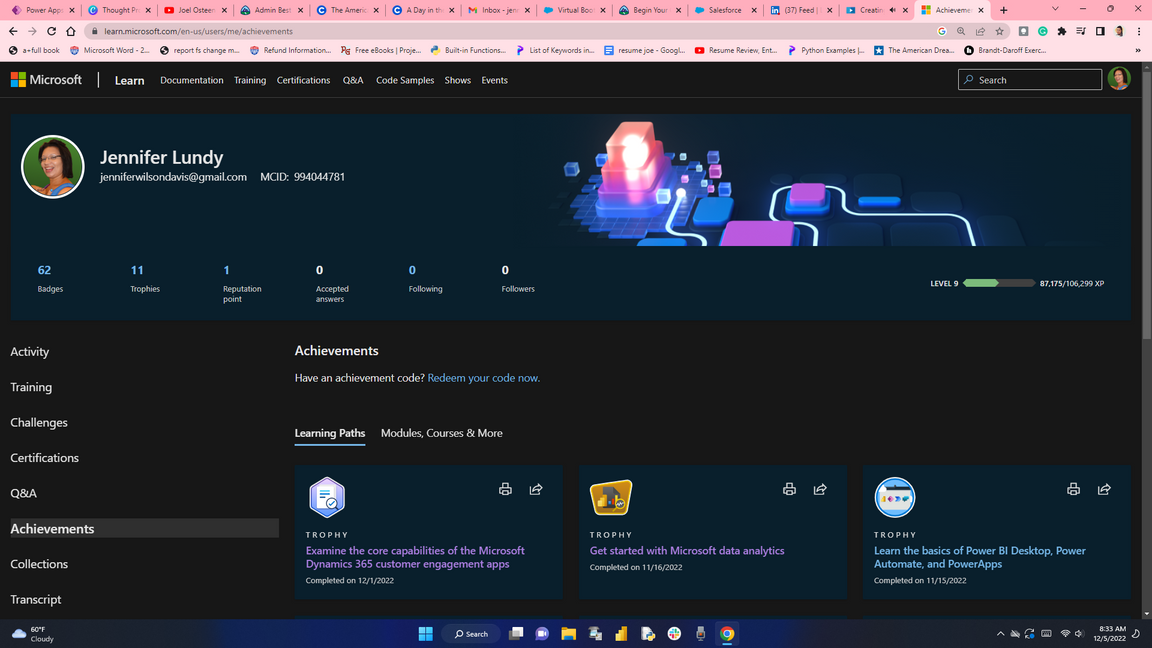This screenshot has height=648, width=1152.
Task: Open a new browser tab
Action: coord(1004,10)
